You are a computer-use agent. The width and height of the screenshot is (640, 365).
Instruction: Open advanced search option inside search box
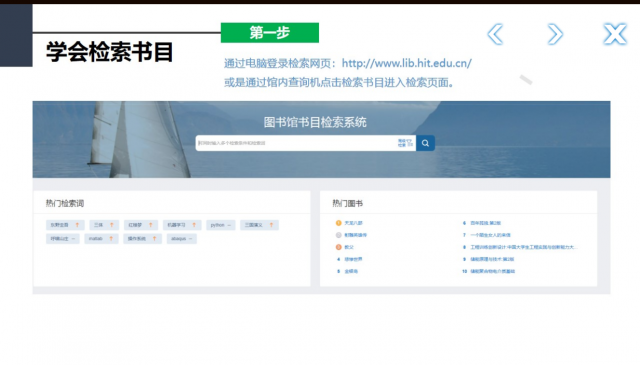point(405,143)
